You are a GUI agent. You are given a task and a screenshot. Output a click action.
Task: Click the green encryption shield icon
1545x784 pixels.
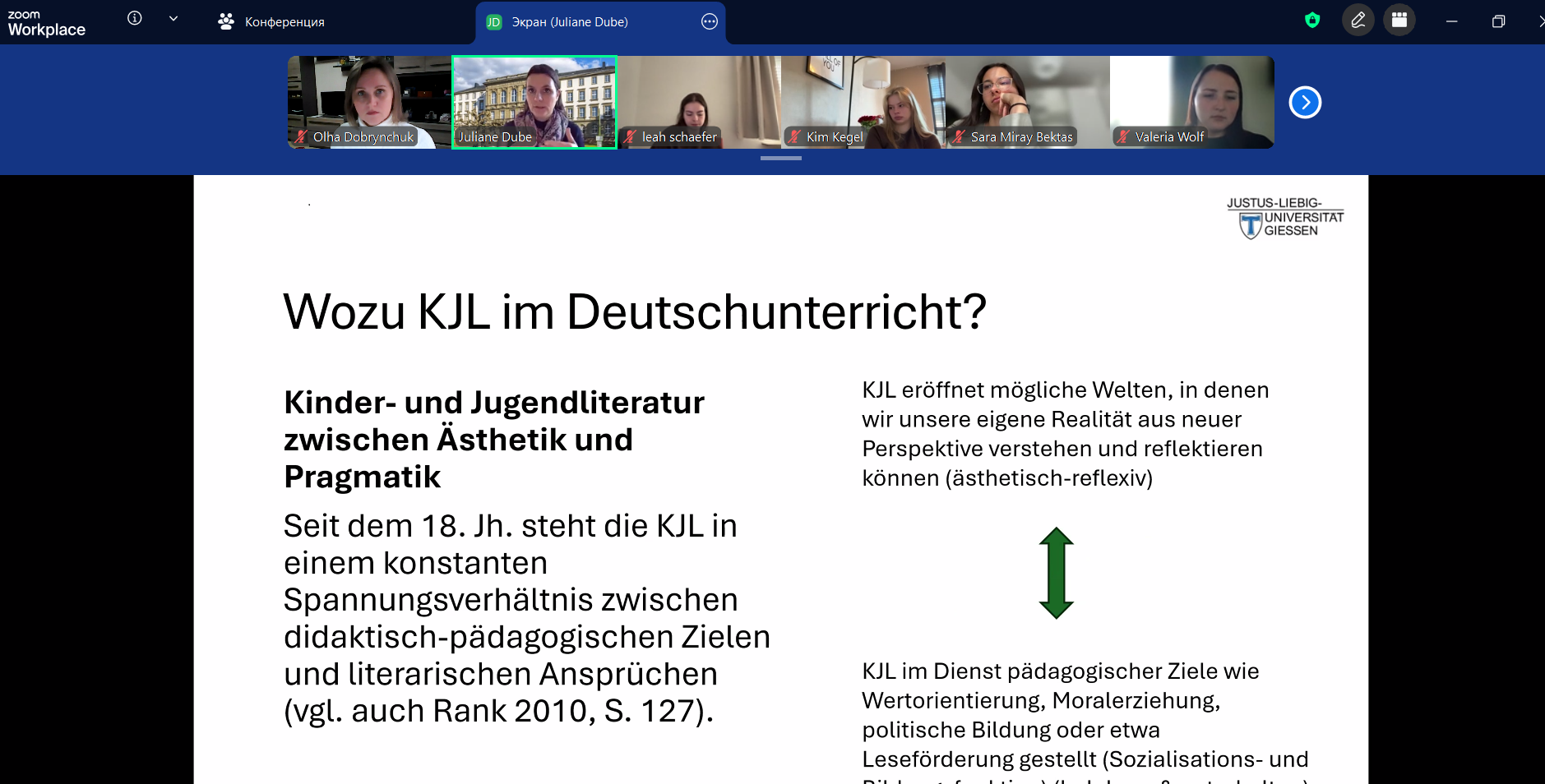pyautogui.click(x=1312, y=21)
